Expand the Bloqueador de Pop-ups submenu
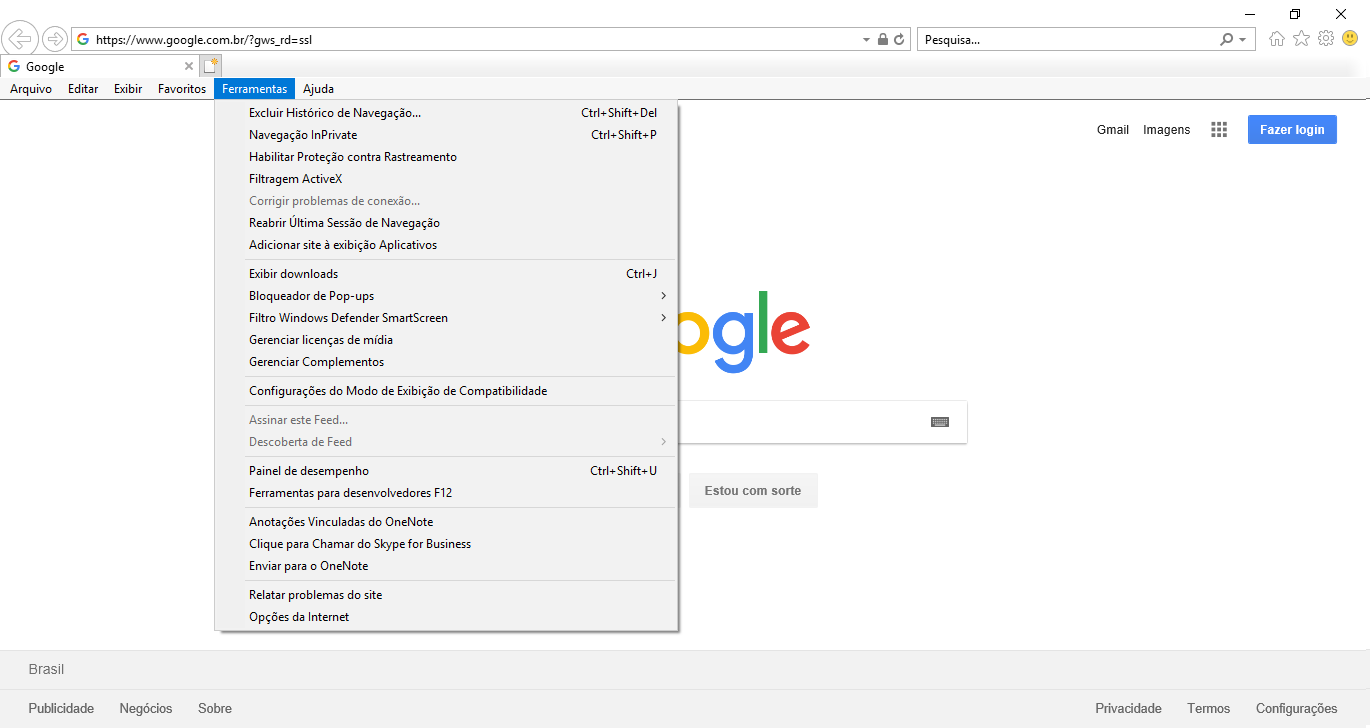 tap(663, 296)
